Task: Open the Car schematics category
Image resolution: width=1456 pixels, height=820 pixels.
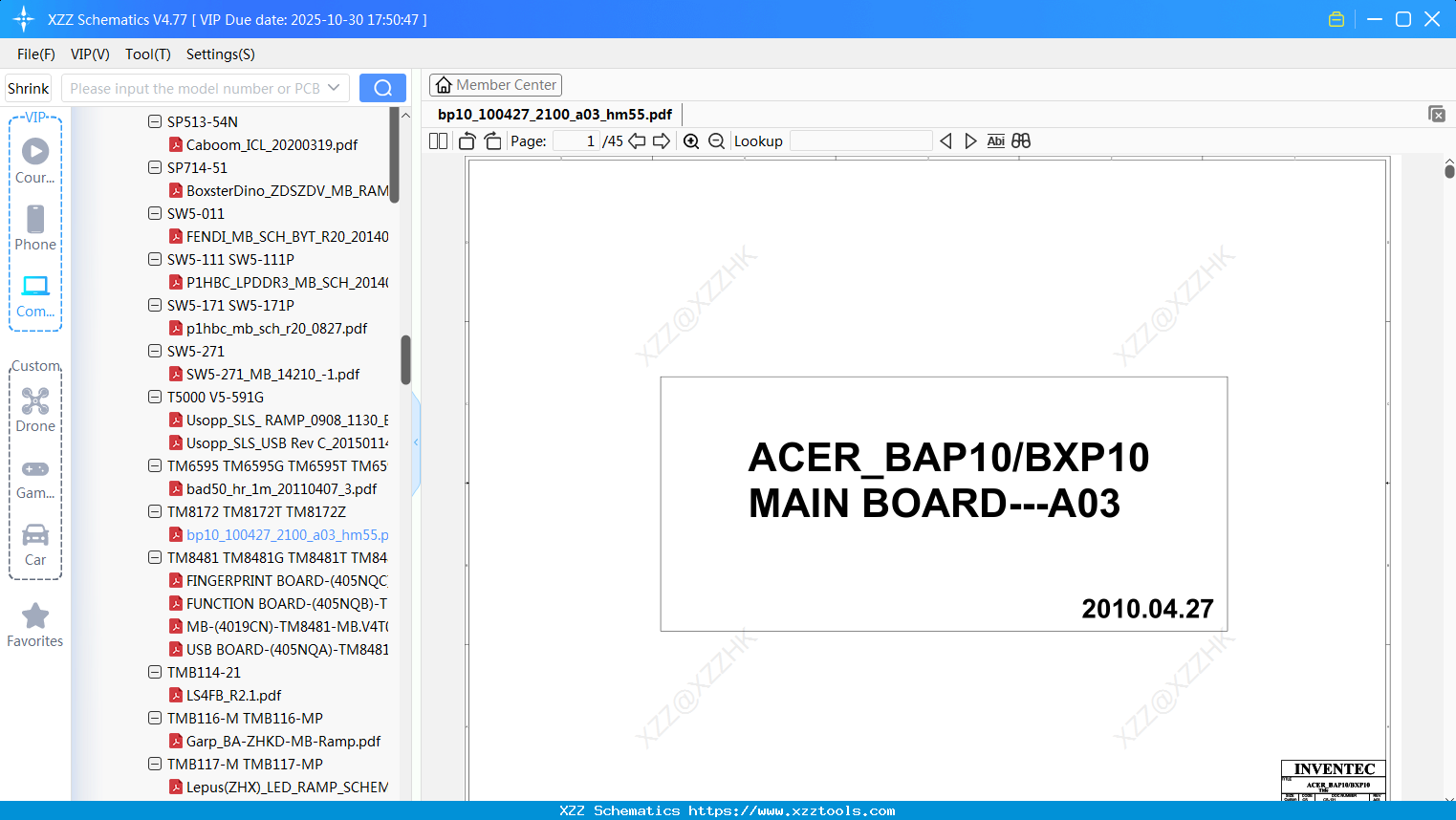Action: [35, 545]
